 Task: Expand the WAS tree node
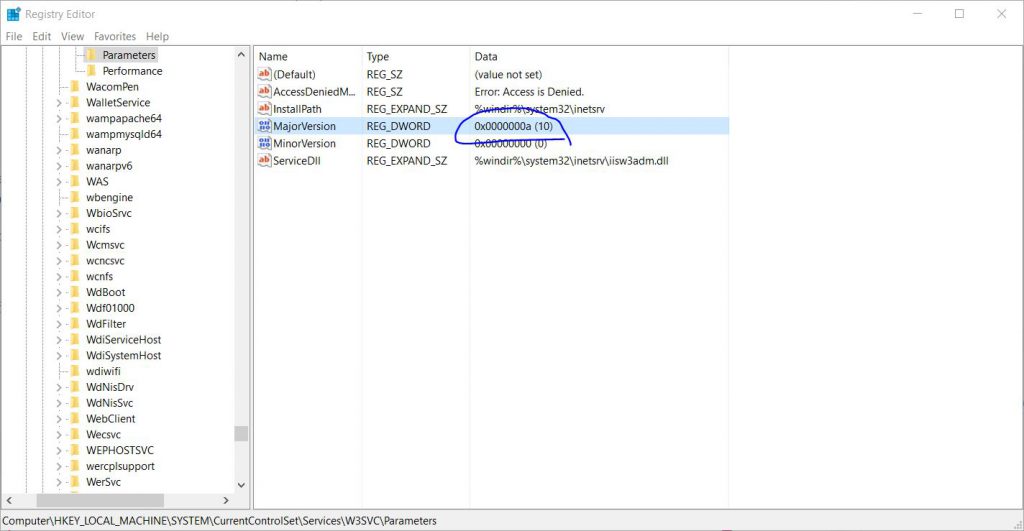pos(58,182)
